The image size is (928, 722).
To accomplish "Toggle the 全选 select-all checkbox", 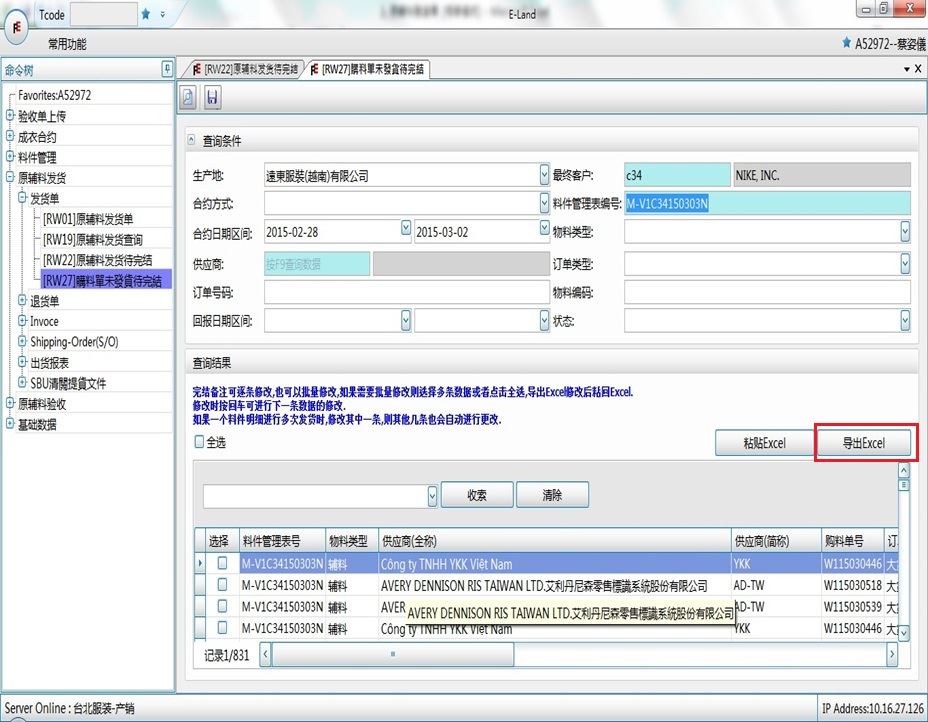I will click(199, 442).
